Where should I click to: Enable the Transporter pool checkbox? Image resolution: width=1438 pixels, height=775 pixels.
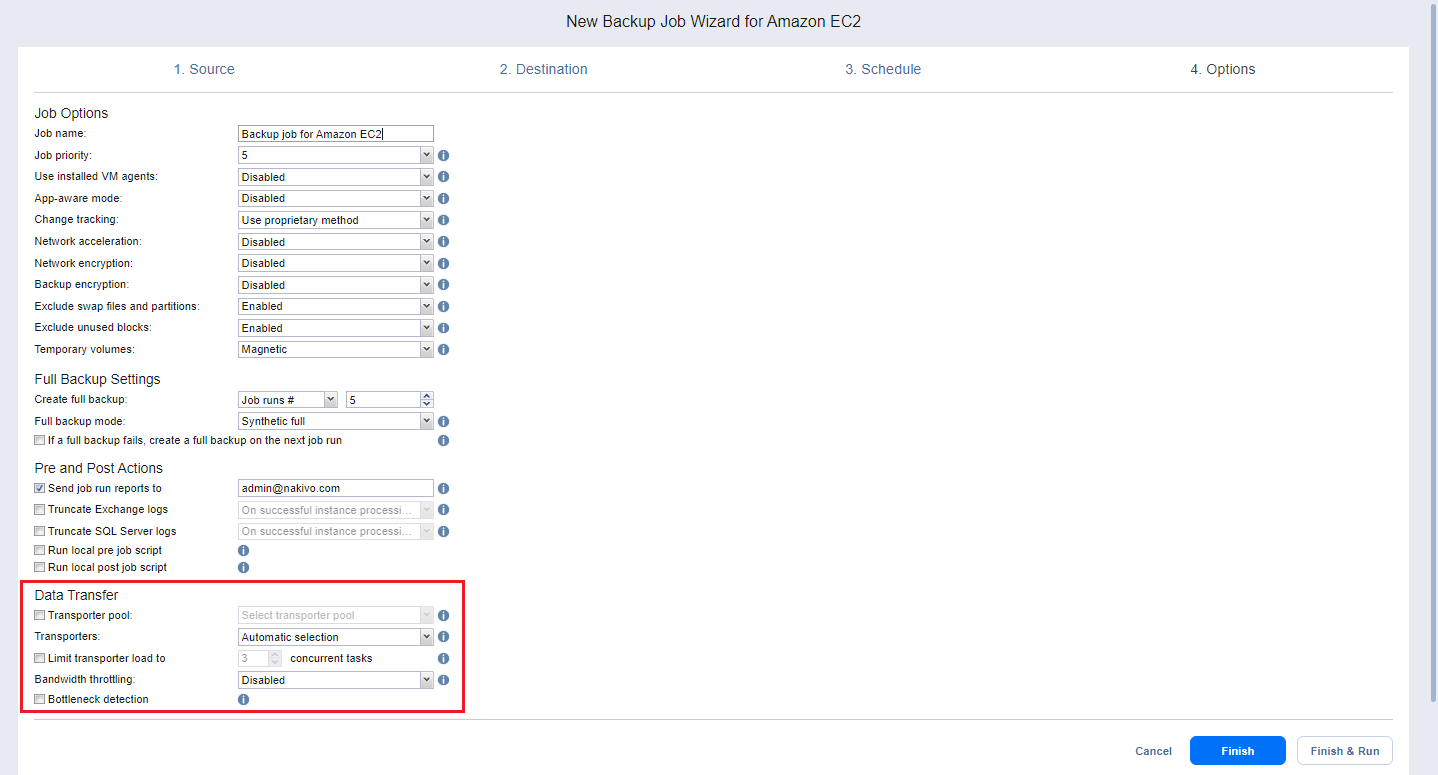pos(40,616)
